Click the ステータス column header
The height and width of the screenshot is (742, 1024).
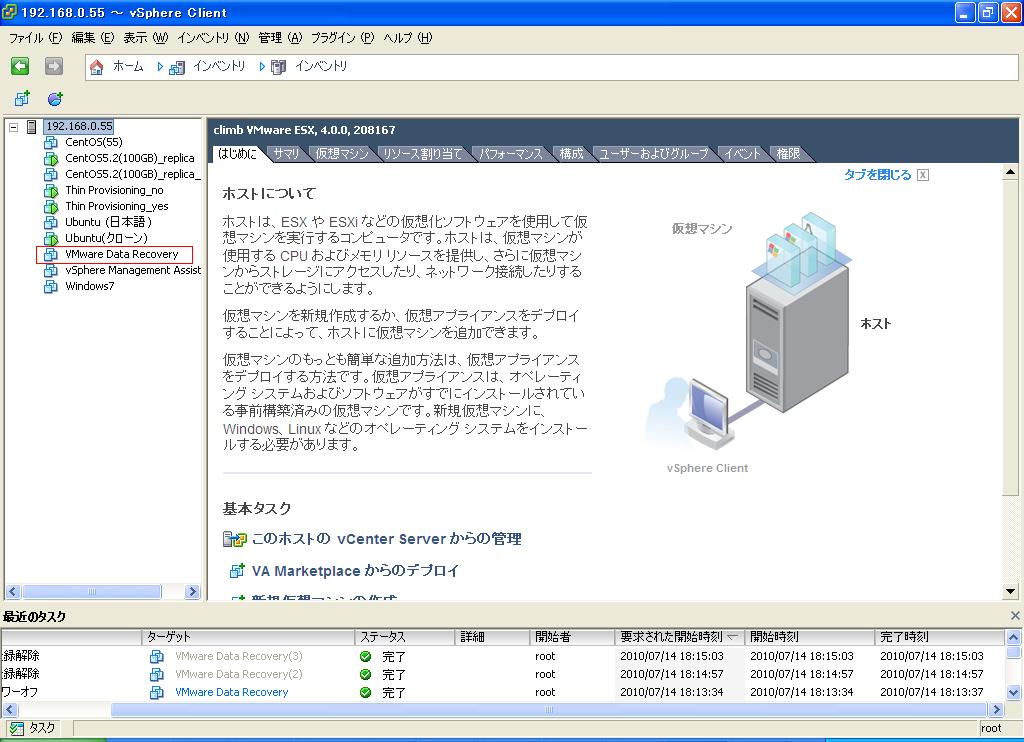[x=405, y=637]
